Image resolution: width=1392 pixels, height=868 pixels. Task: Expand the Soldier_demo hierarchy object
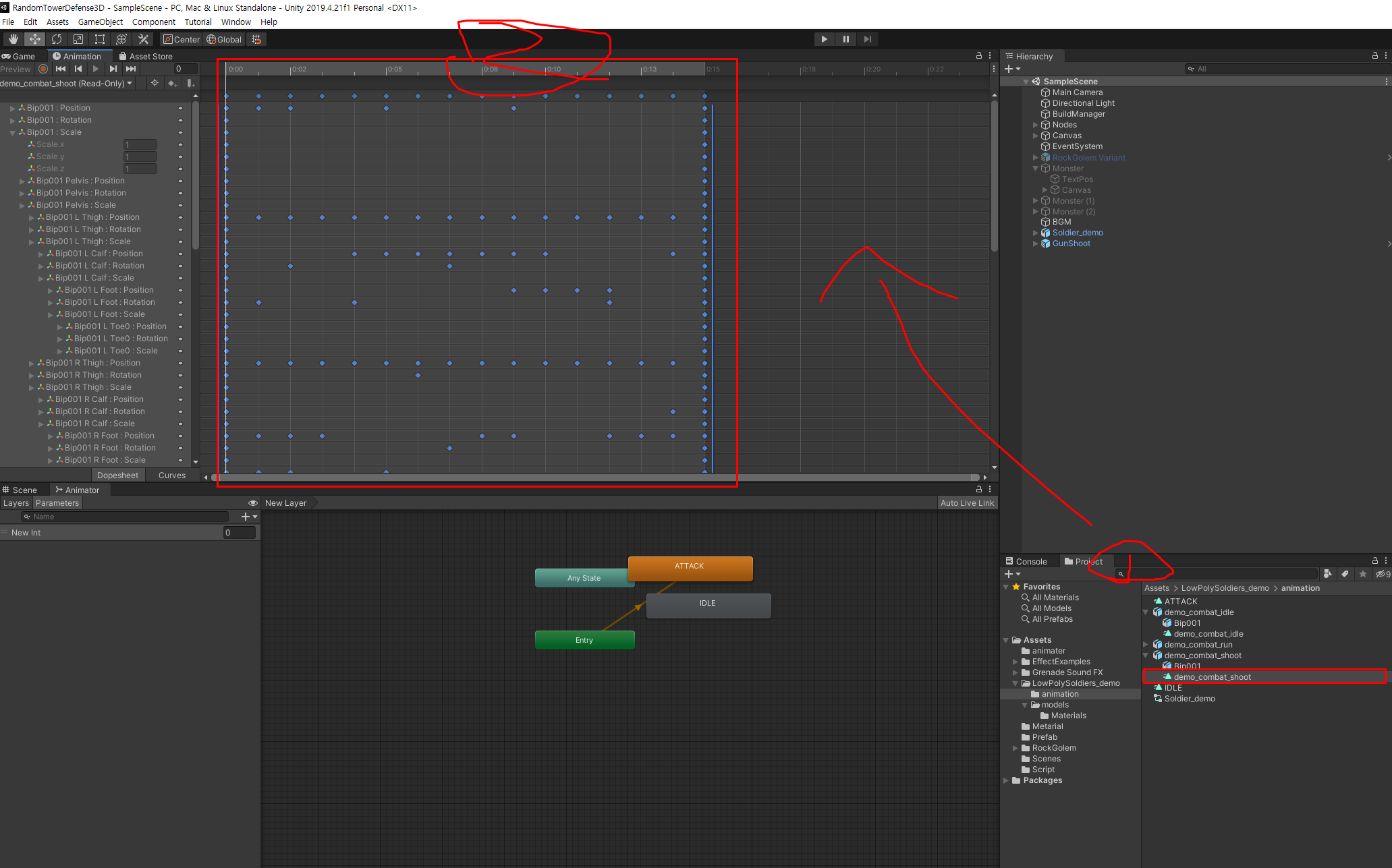(1036, 233)
